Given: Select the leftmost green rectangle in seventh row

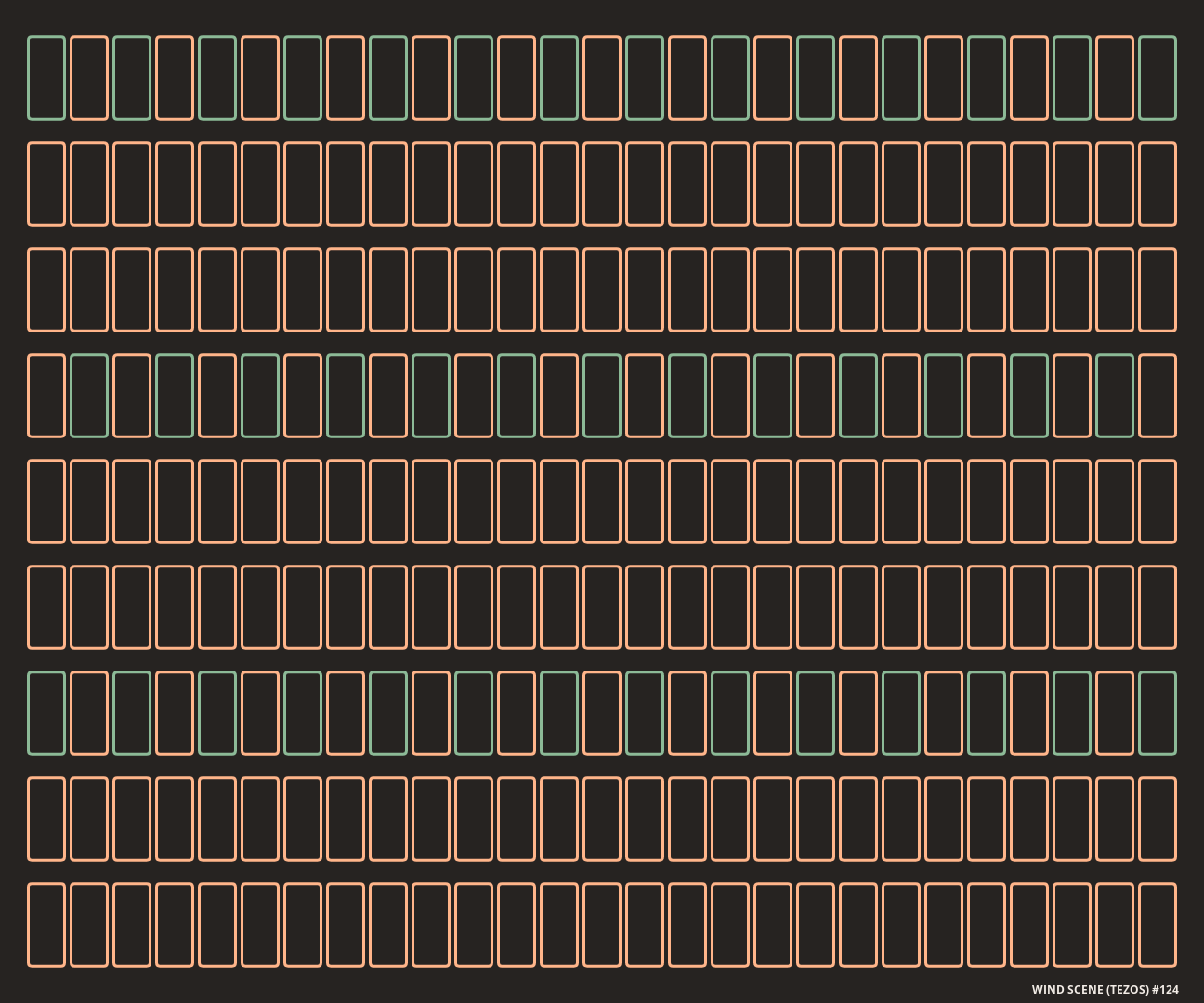Looking at the screenshot, I should (x=46, y=713).
